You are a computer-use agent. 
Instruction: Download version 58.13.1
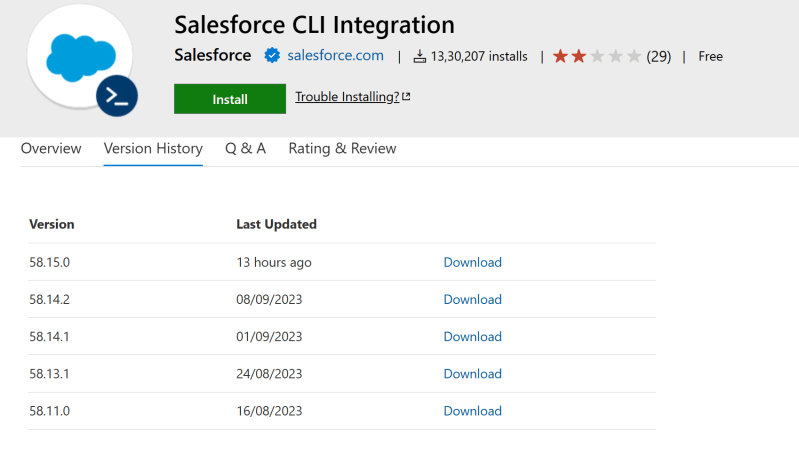point(472,374)
